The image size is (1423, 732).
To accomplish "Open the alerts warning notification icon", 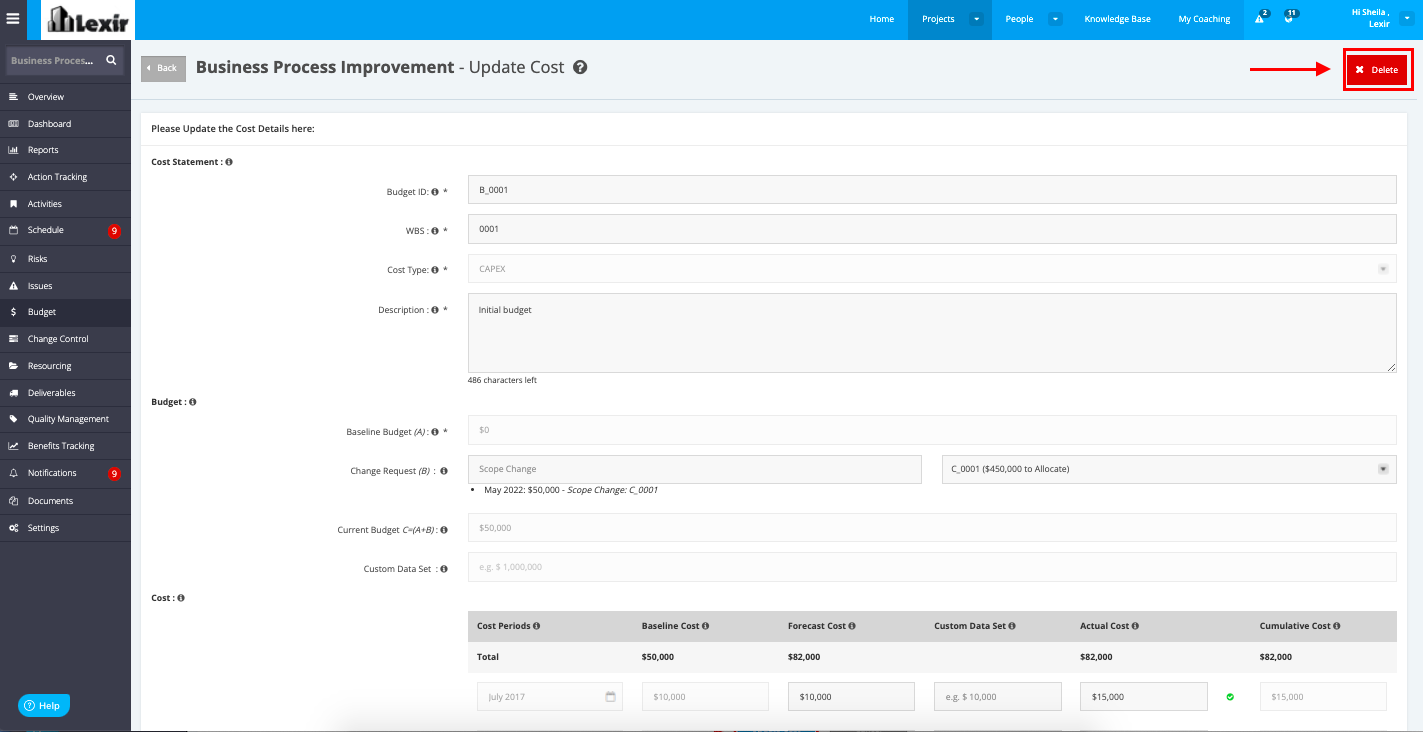I will (x=1260, y=19).
